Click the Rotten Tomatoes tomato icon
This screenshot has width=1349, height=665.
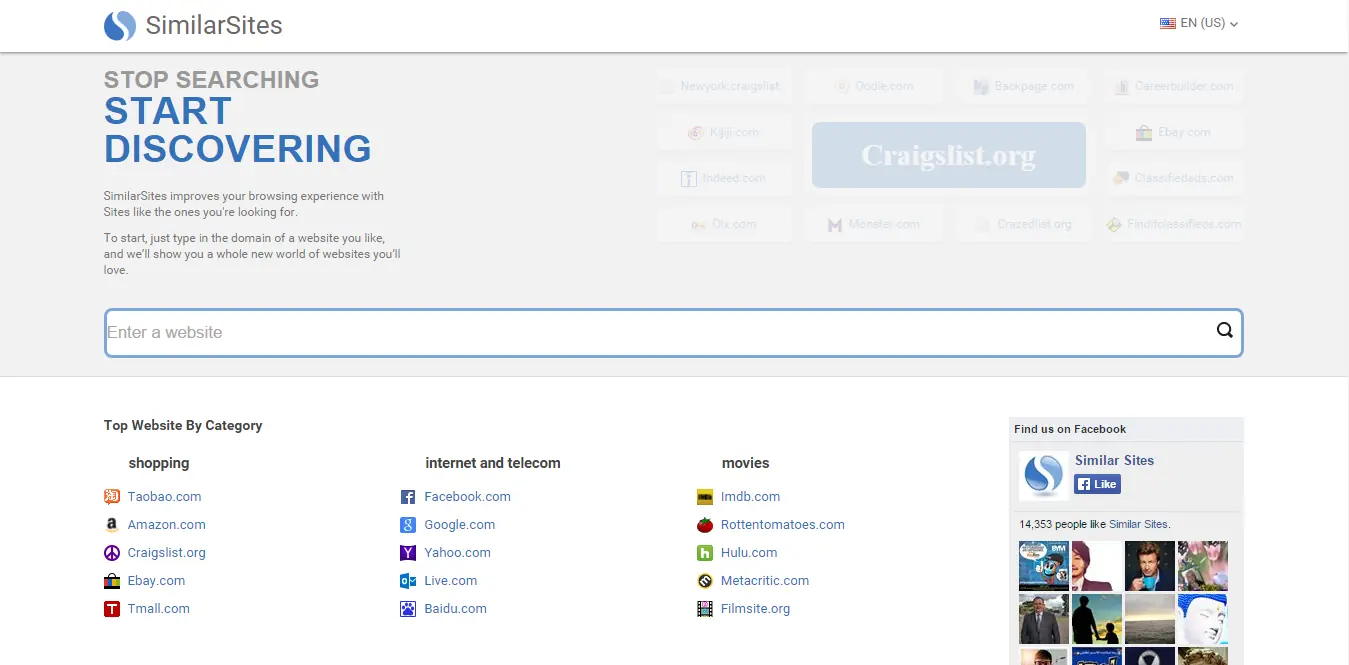[703, 524]
